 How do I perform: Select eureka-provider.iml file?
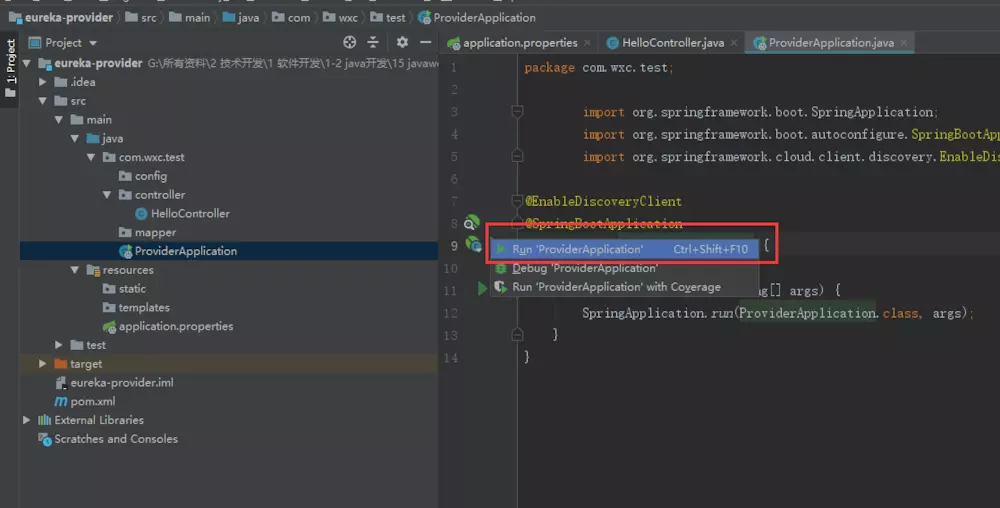click(x=114, y=382)
